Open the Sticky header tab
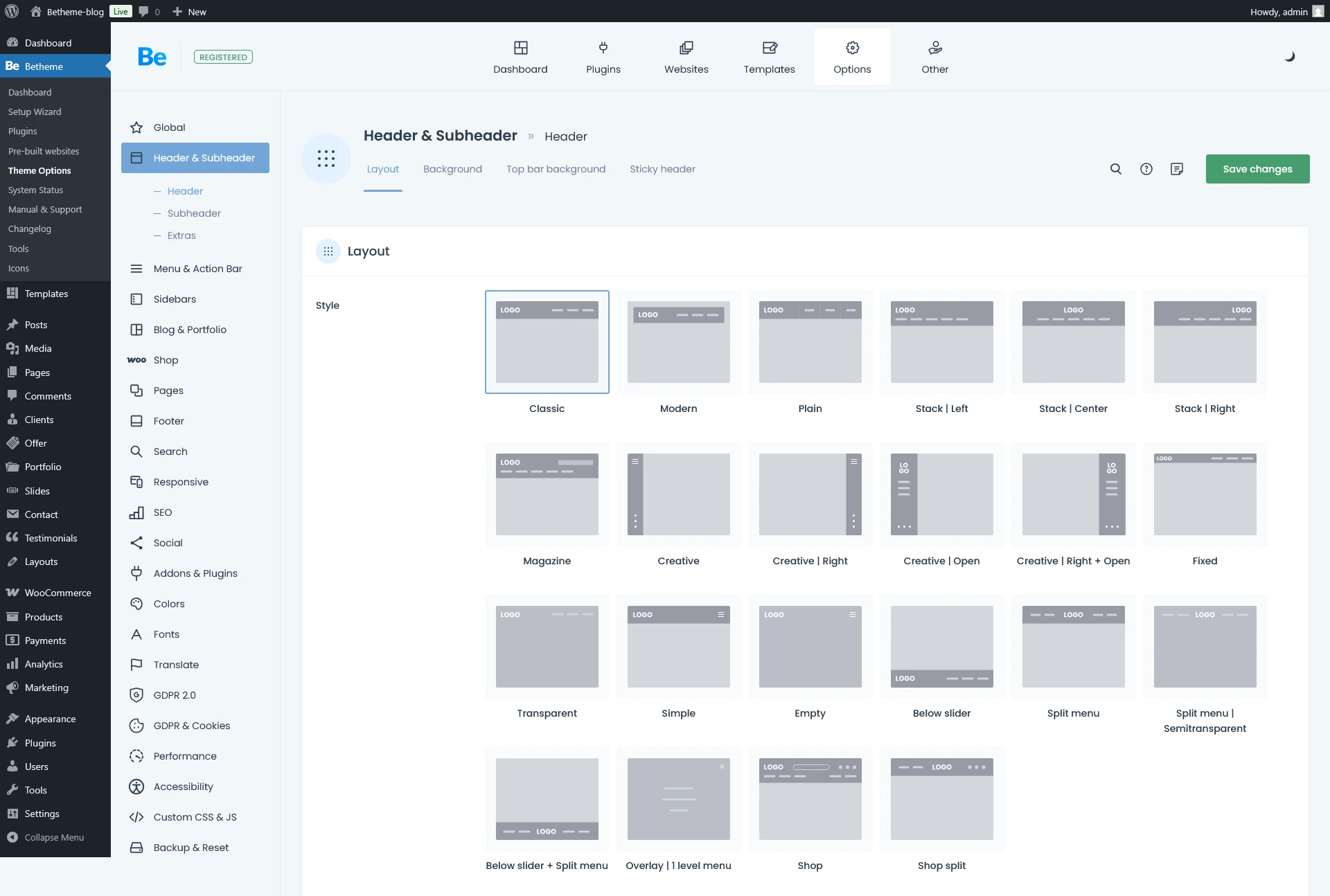The width and height of the screenshot is (1330, 896). tap(662, 168)
